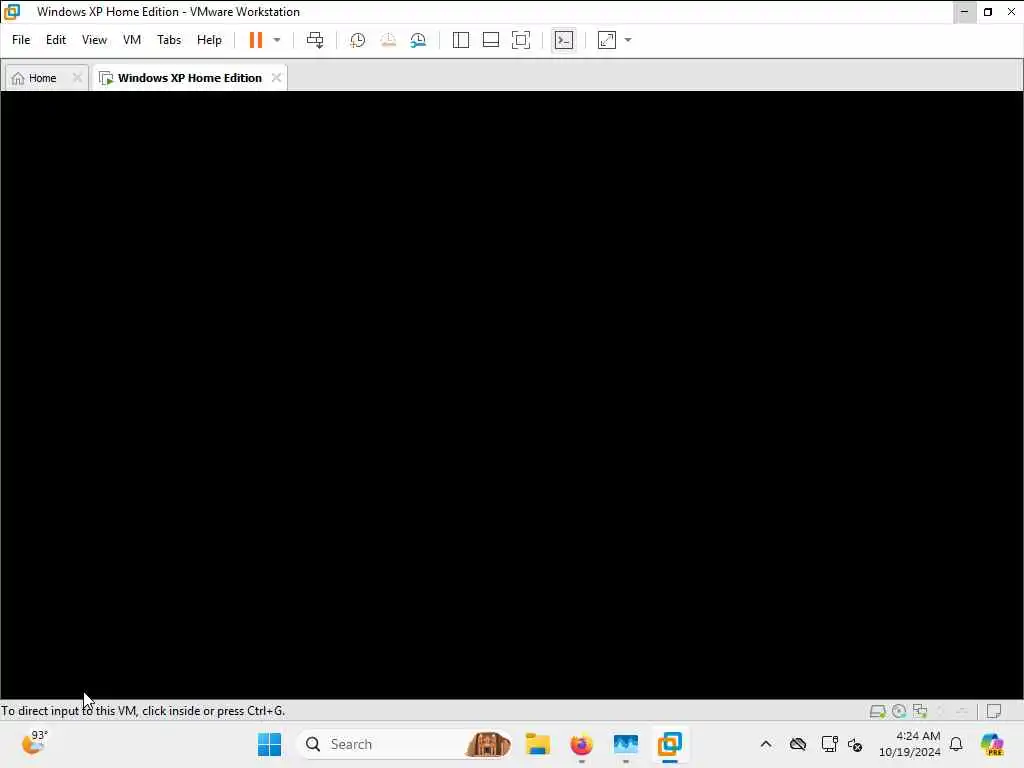
Task: Open the VM menu
Action: (132, 40)
